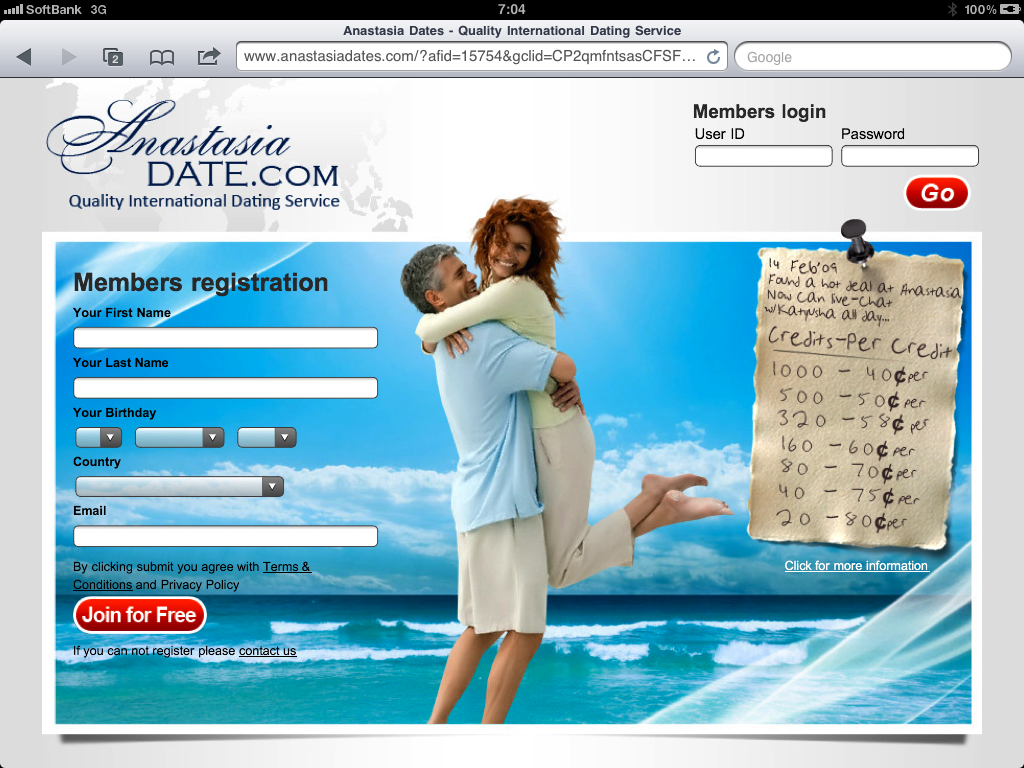Reload page with refresh icon
Image resolution: width=1024 pixels, height=768 pixels.
click(x=713, y=57)
